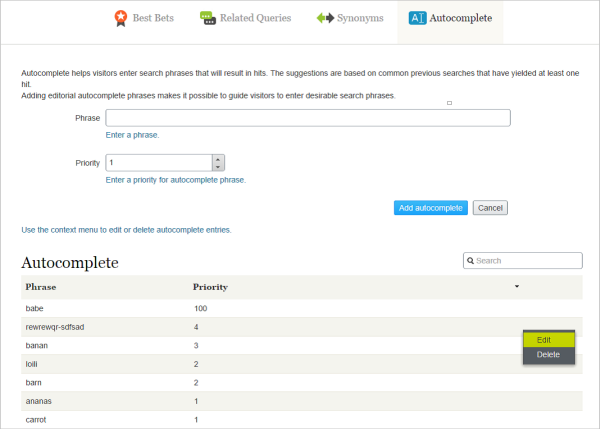Increase Priority with the up stepper arrow

point(218,158)
